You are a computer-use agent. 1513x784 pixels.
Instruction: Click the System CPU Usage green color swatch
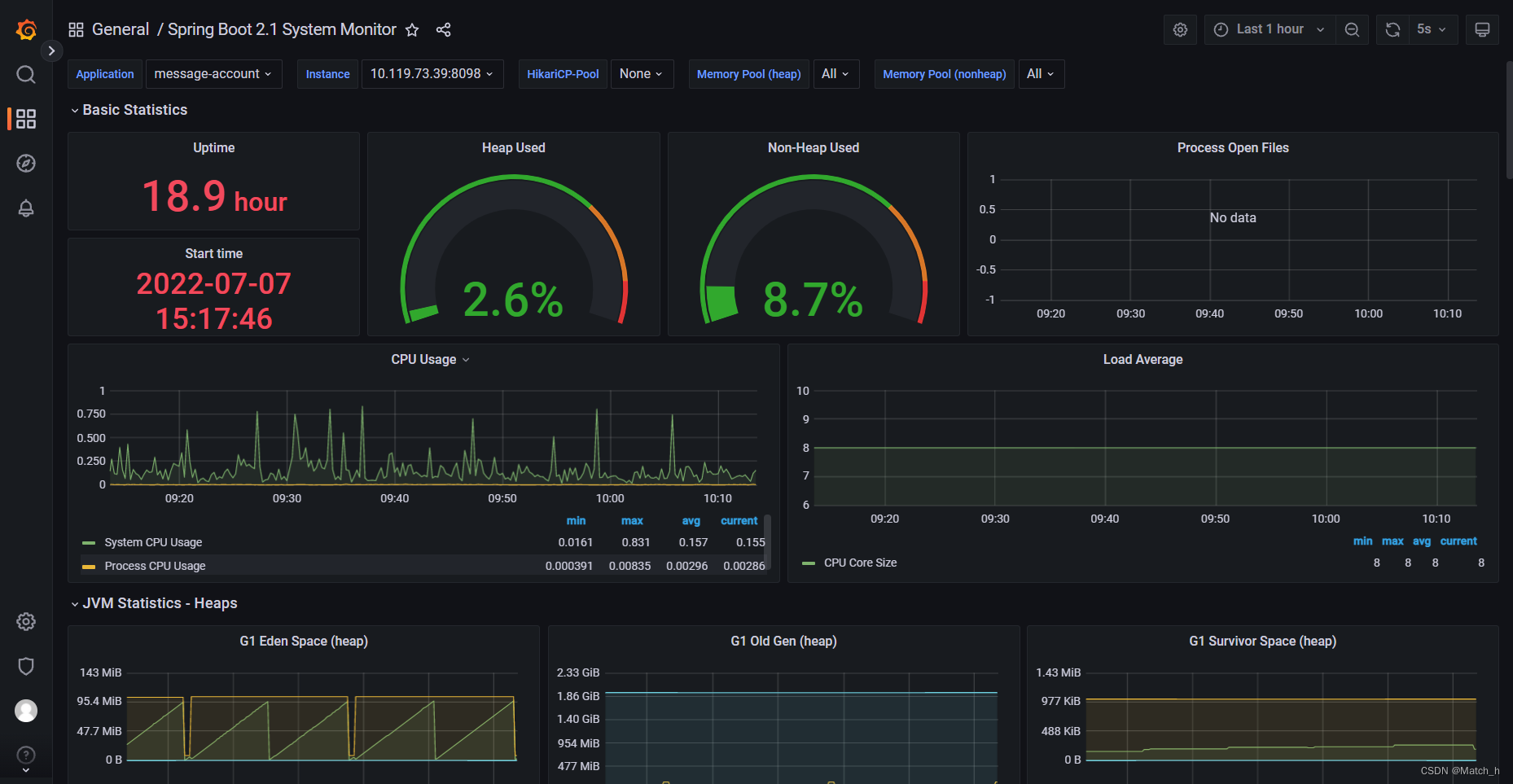89,543
